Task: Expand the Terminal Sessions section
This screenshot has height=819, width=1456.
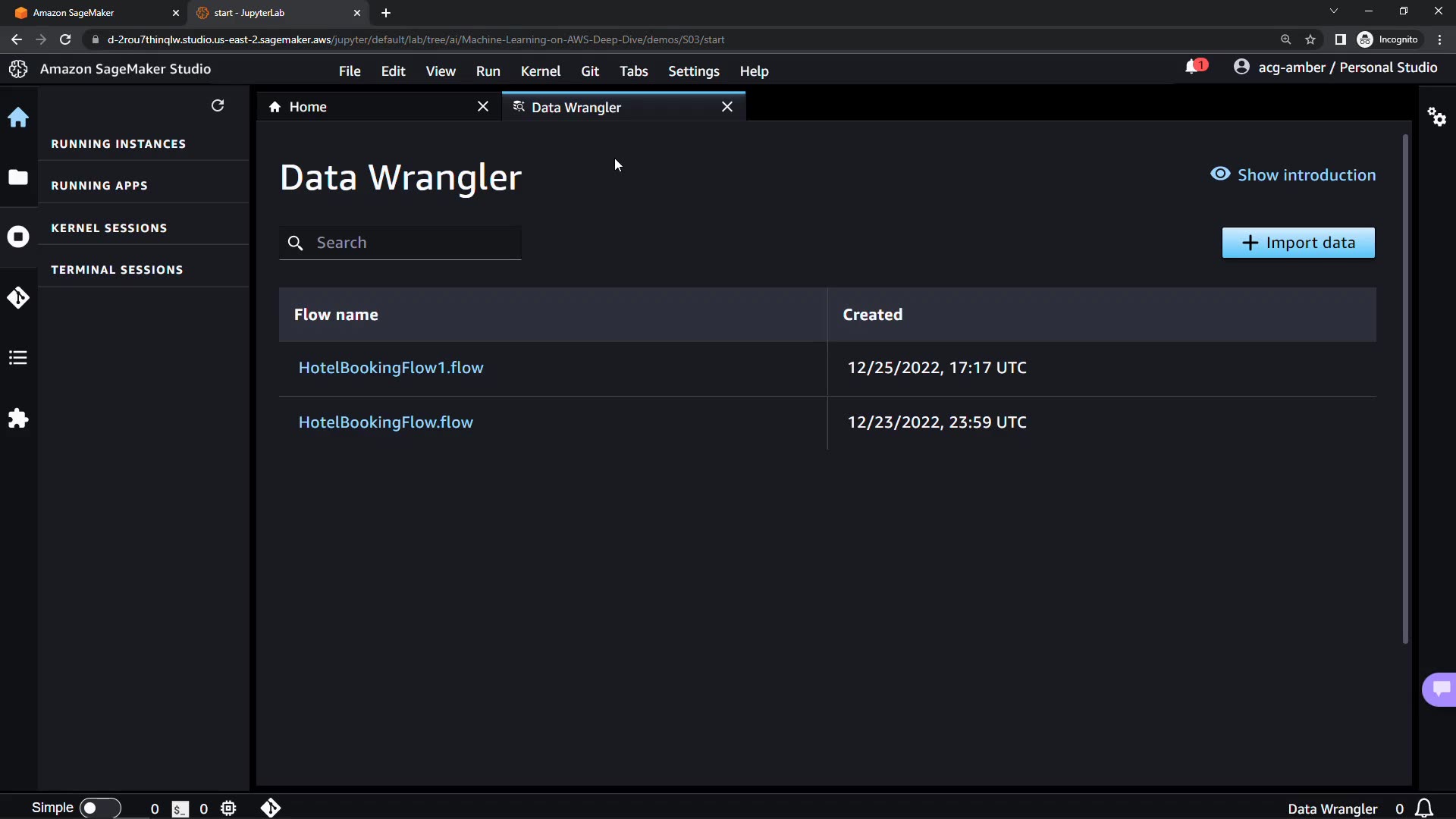Action: click(117, 270)
